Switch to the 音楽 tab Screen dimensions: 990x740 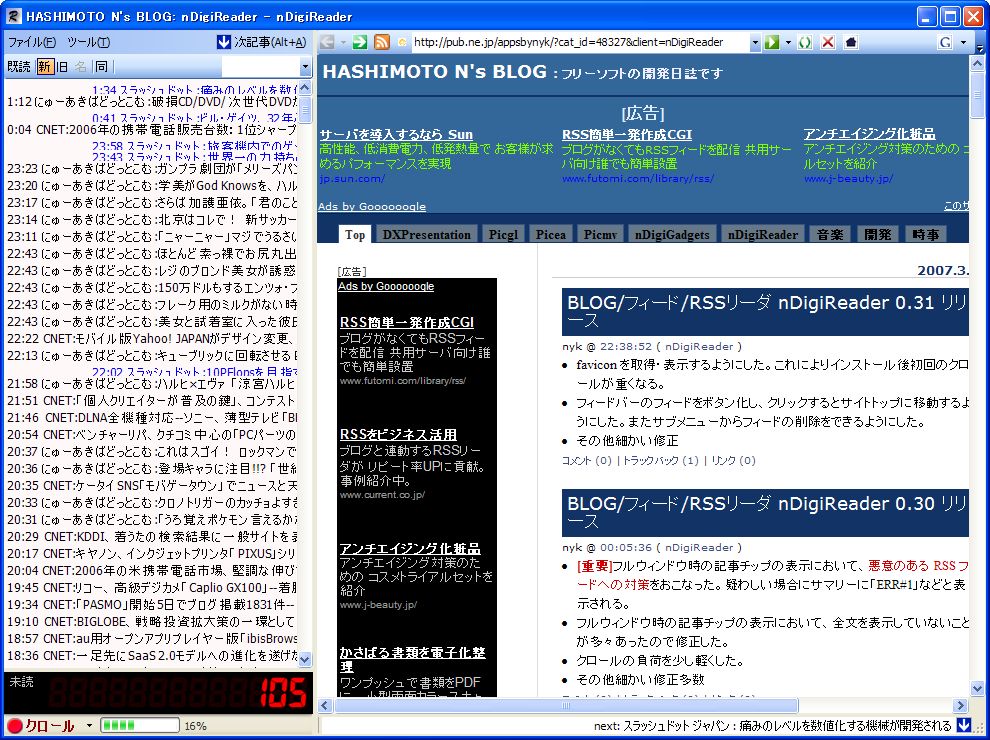830,234
